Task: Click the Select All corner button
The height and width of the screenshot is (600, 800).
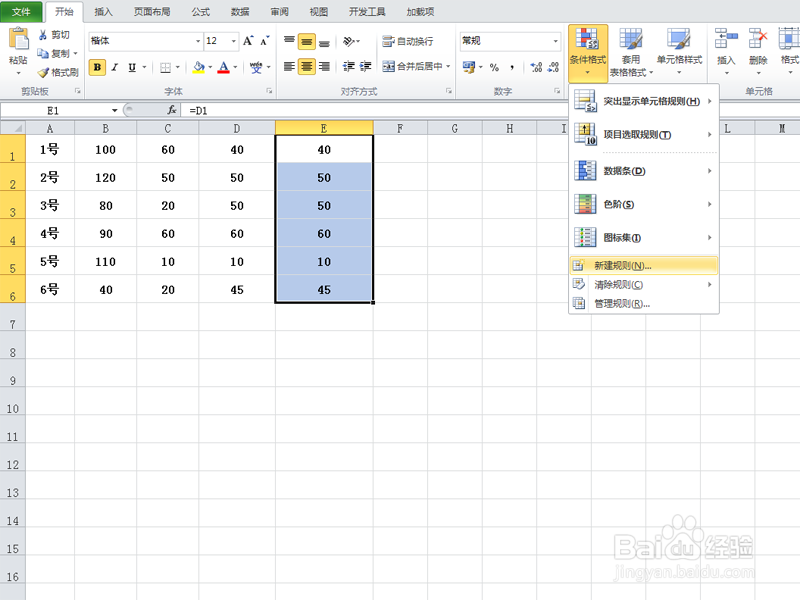Action: 13,128
